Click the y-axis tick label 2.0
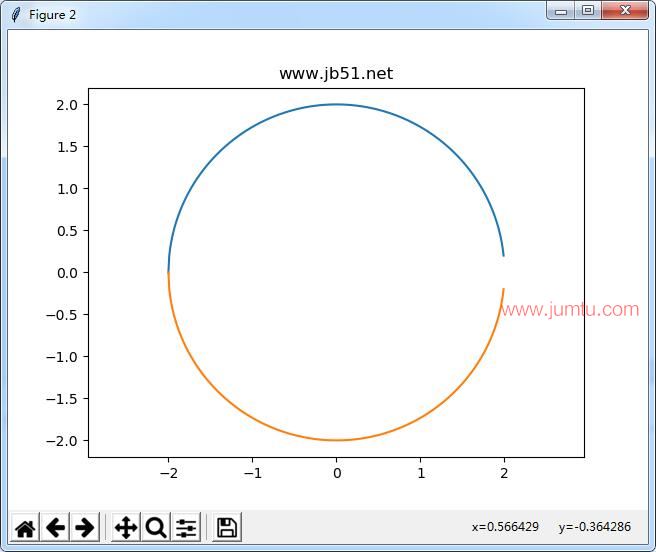 click(67, 105)
